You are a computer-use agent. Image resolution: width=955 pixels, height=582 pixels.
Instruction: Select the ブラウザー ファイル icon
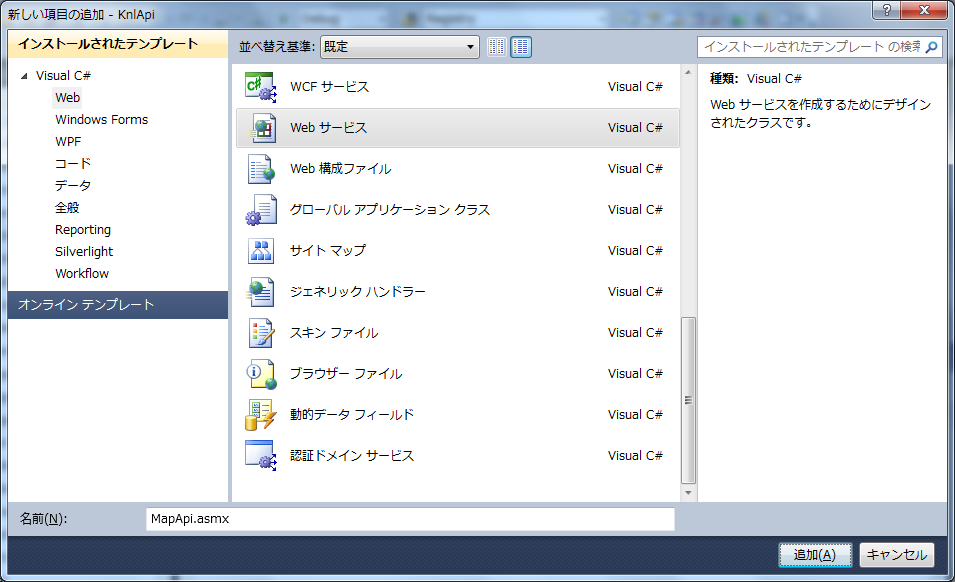[260, 374]
